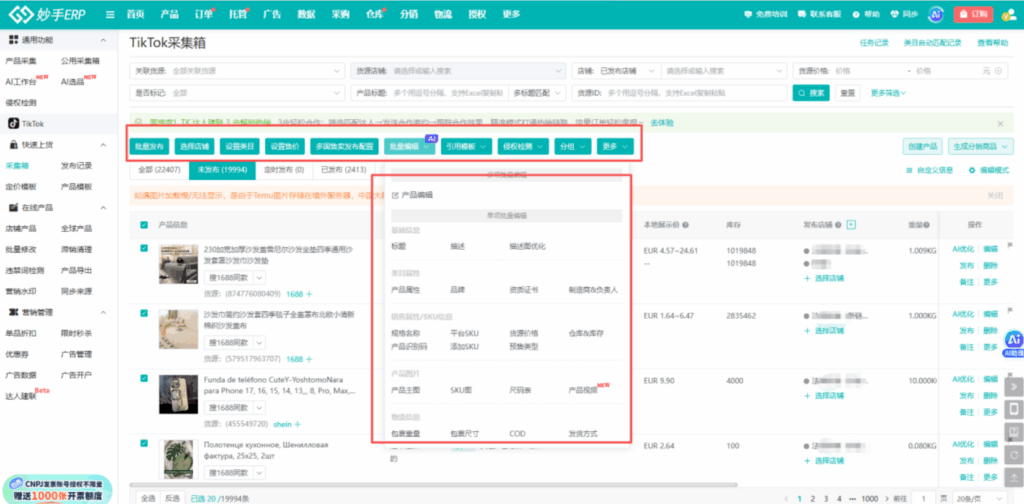The image size is (1024, 504).
Task: Uncheck the 沙发巾简约 row checkbox
Action: point(144,313)
